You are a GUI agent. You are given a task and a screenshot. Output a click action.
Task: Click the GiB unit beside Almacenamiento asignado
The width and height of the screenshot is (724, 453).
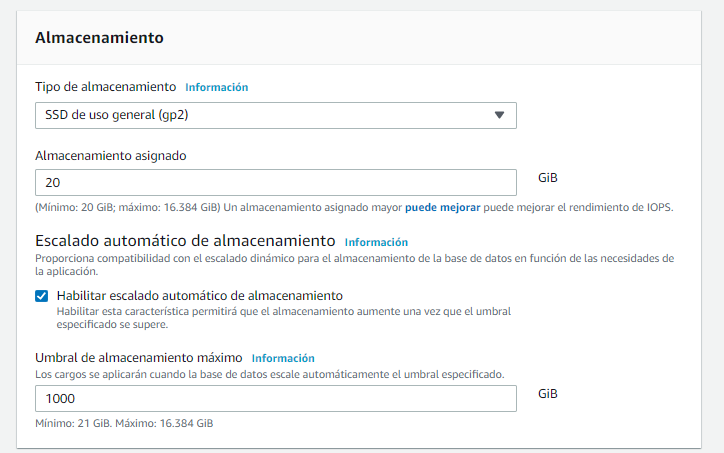click(548, 178)
